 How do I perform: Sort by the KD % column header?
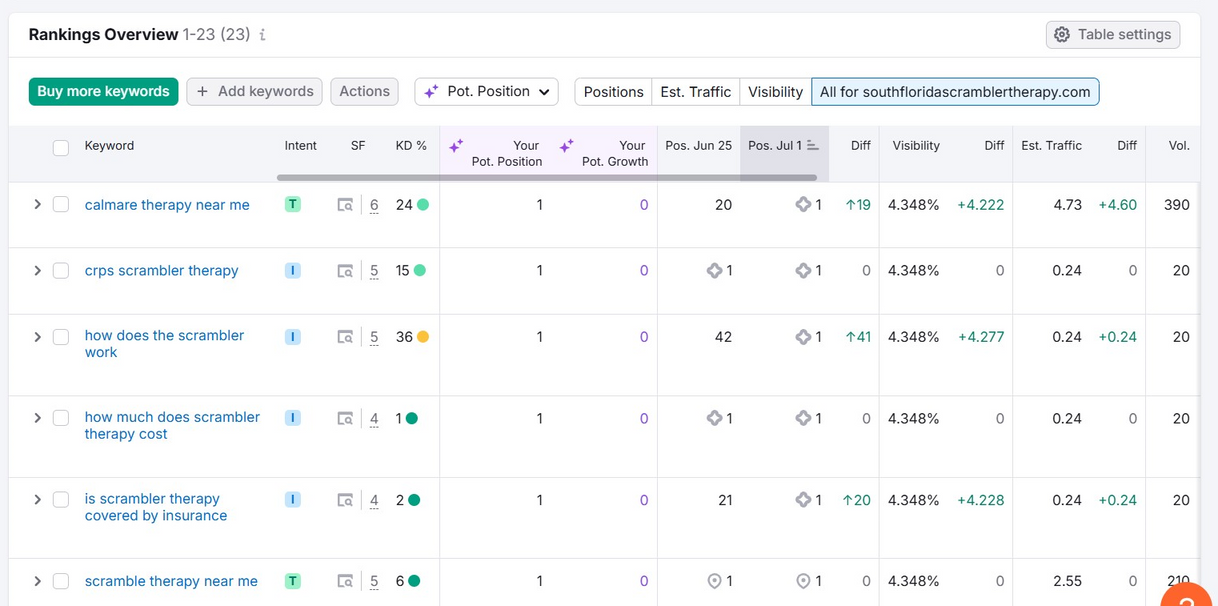(x=411, y=146)
